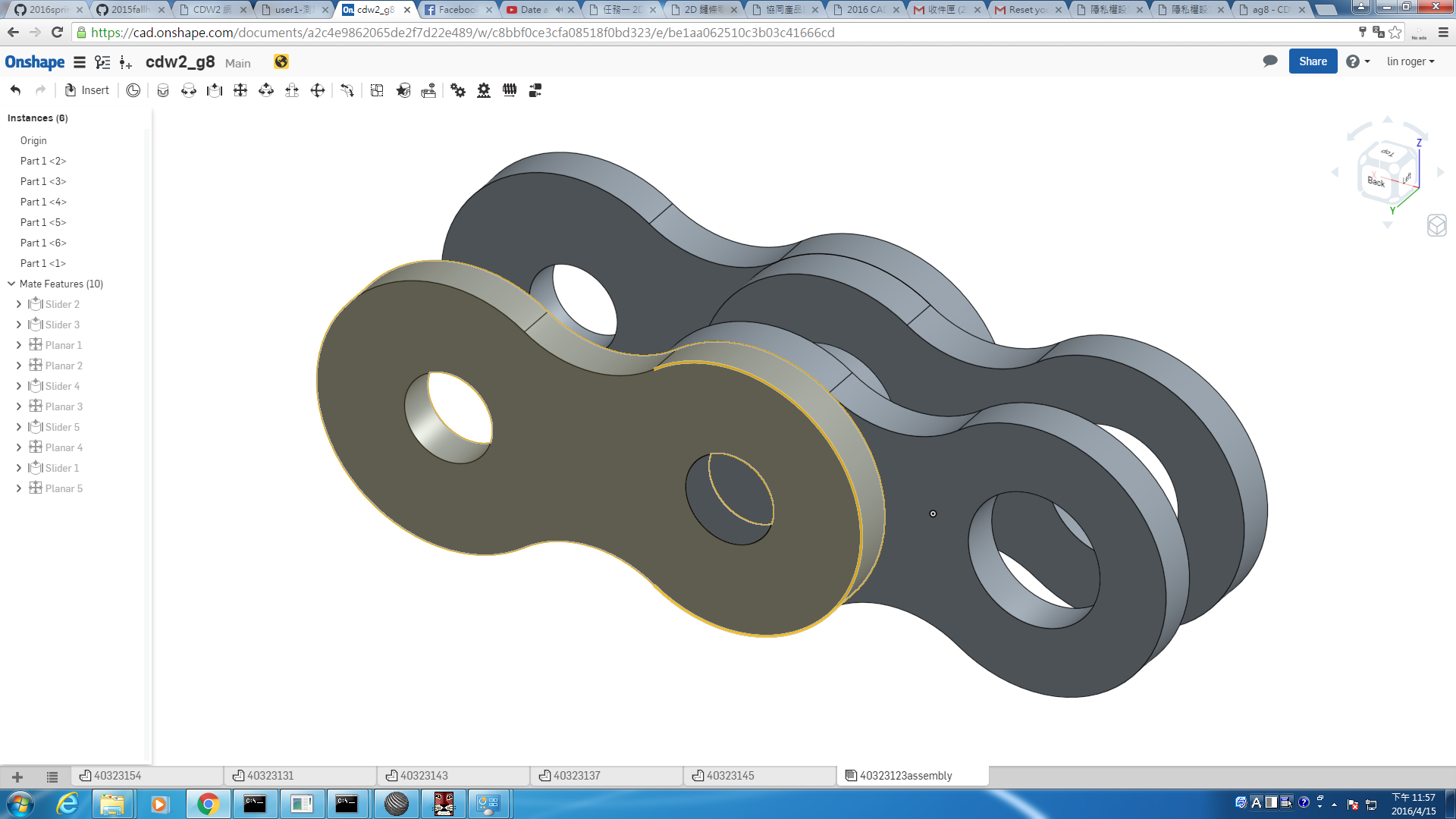The width and height of the screenshot is (1456, 819).
Task: Open the Screw relation tool
Action: pyautogui.click(x=510, y=90)
